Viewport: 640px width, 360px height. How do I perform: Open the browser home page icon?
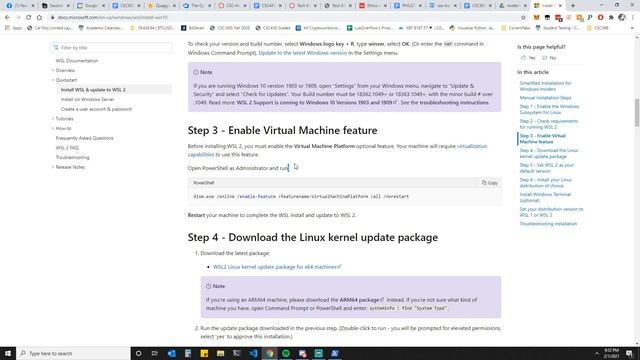click(x=39, y=18)
